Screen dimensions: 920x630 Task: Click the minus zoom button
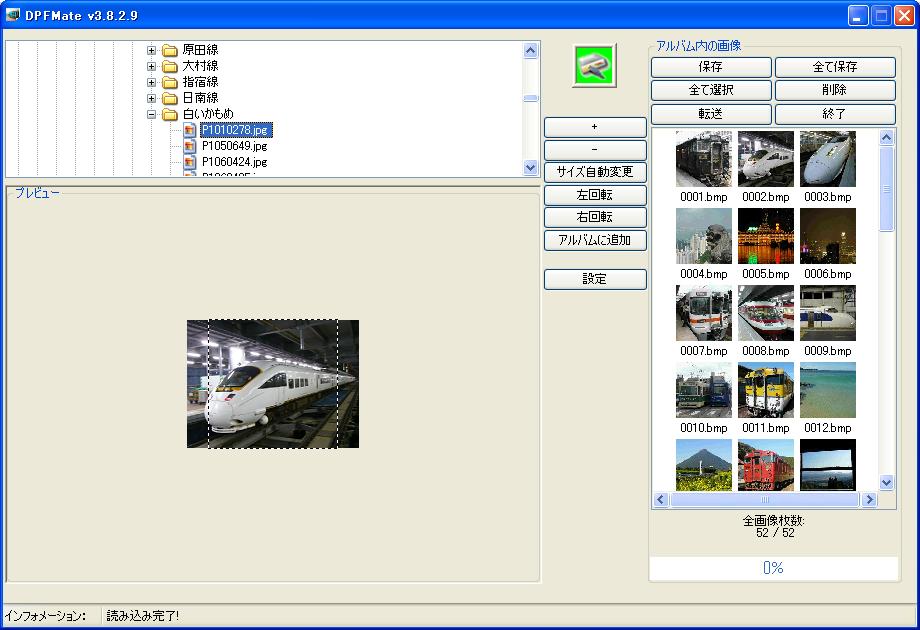(x=595, y=150)
